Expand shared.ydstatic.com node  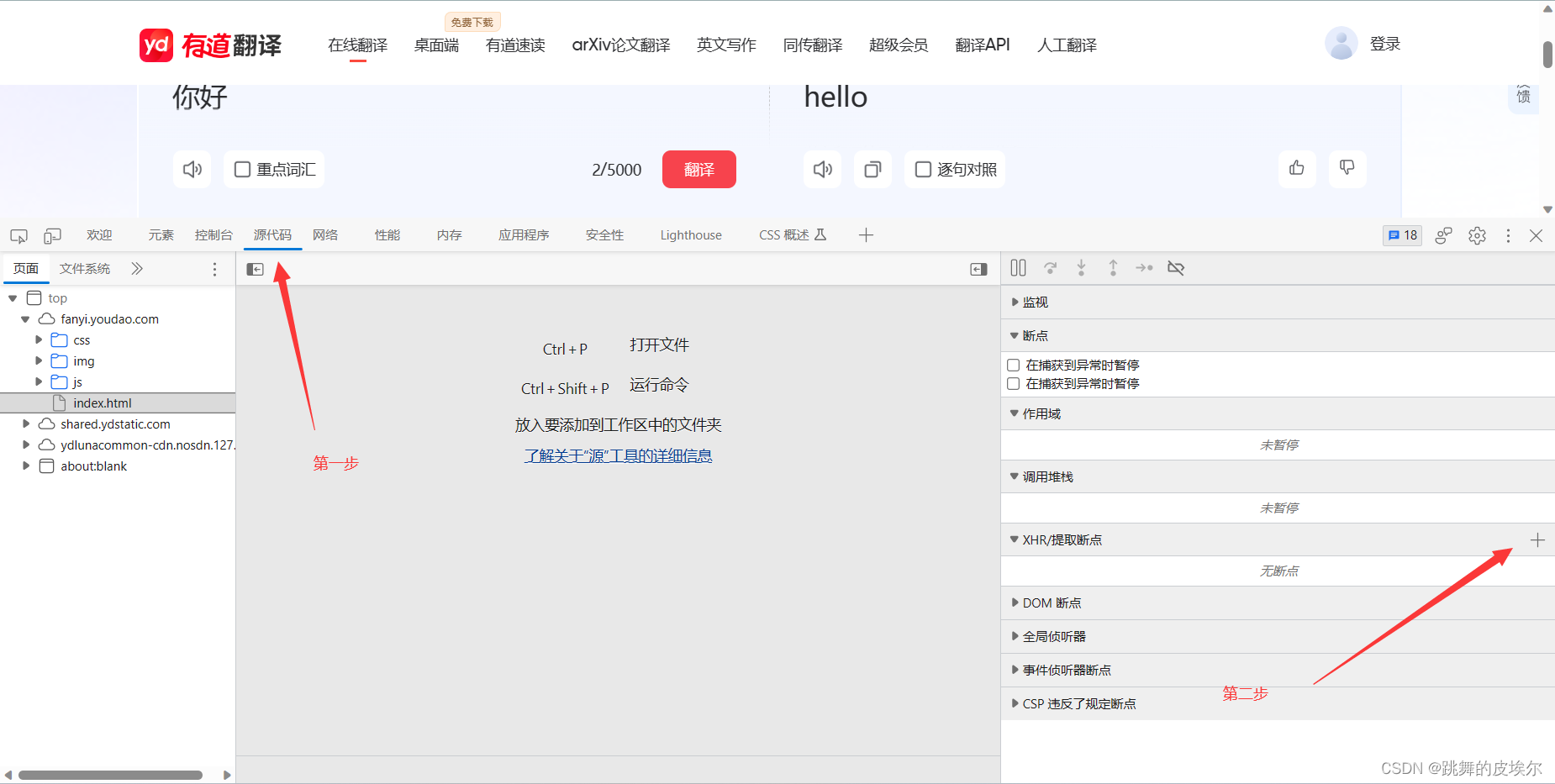click(25, 424)
